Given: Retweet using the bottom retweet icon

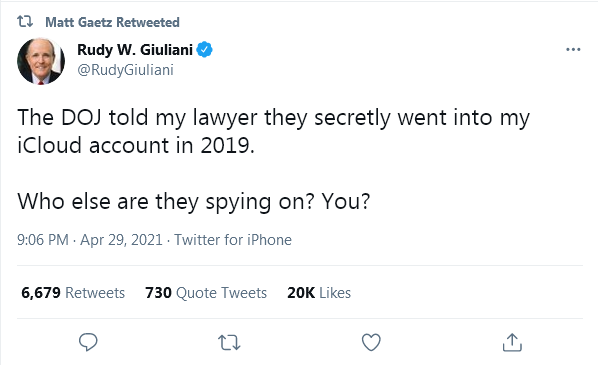Looking at the screenshot, I should 229,342.
